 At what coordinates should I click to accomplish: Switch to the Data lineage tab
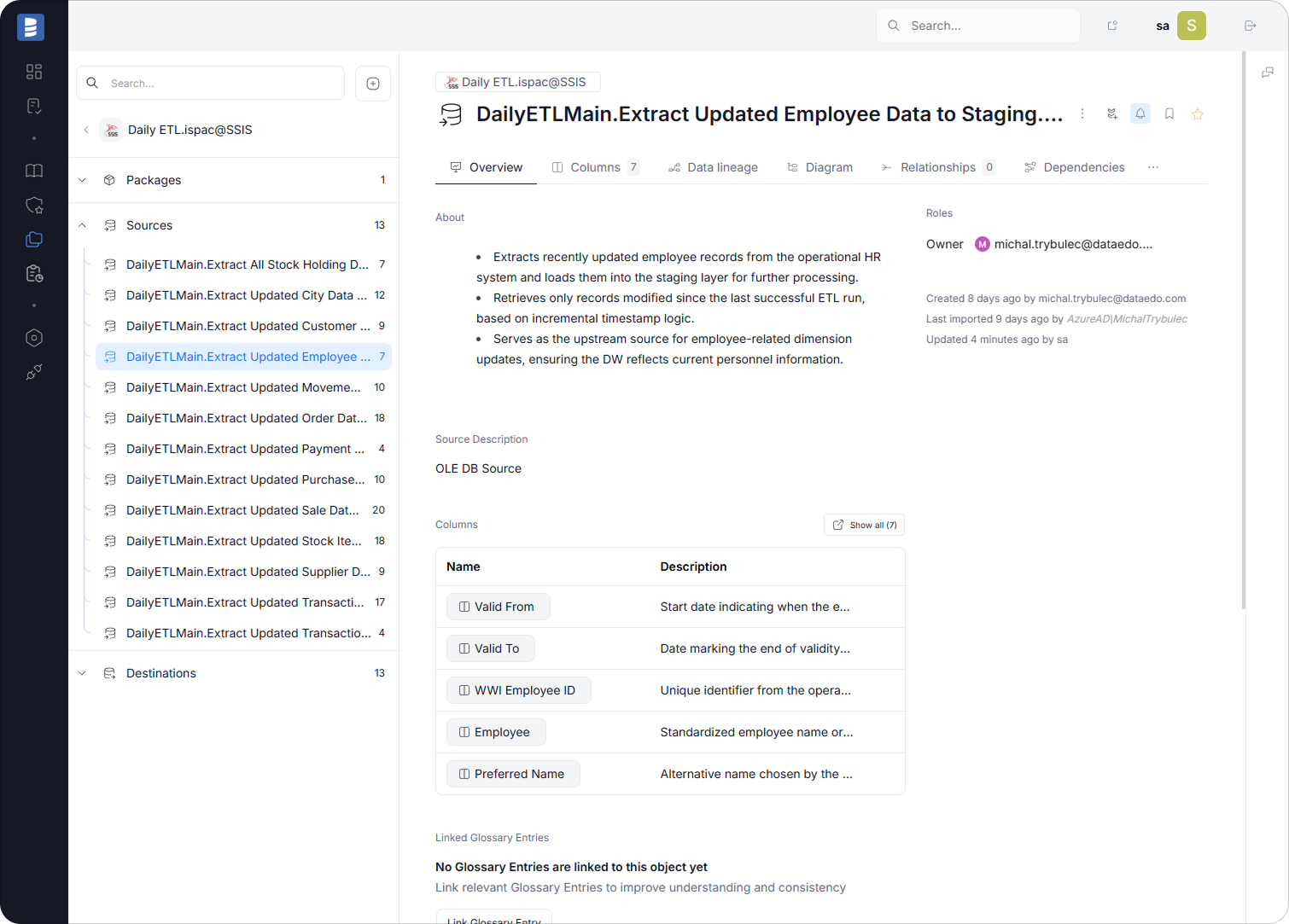(721, 167)
